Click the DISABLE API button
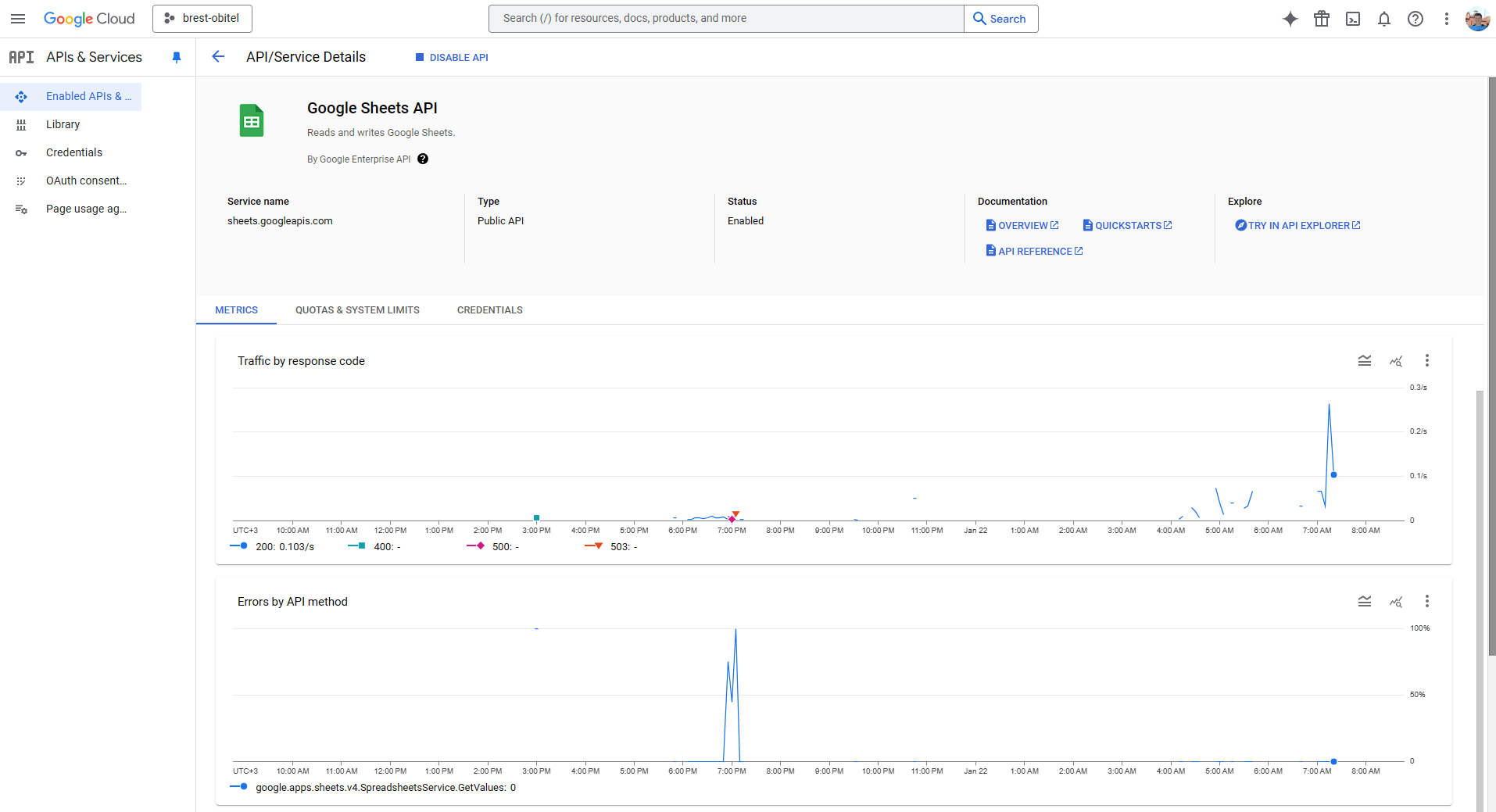 click(x=452, y=57)
